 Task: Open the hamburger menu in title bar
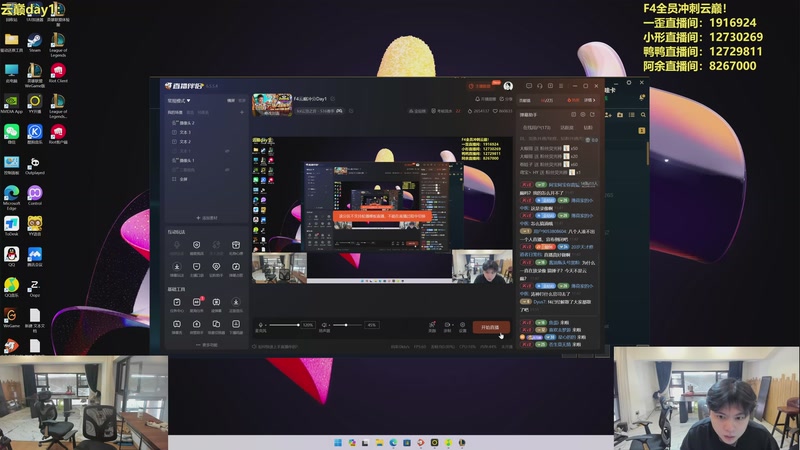click(x=561, y=86)
